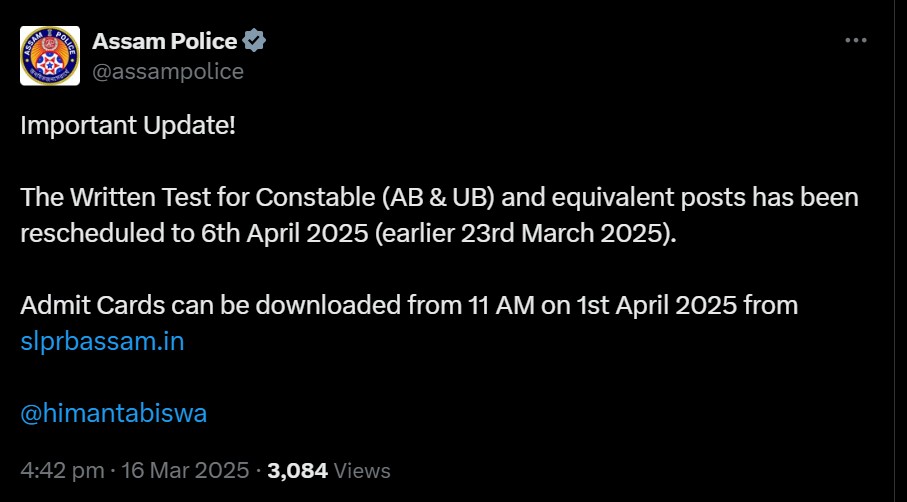The width and height of the screenshot is (907, 502).
Task: Open the slprbassam.in link
Action: pos(102,341)
